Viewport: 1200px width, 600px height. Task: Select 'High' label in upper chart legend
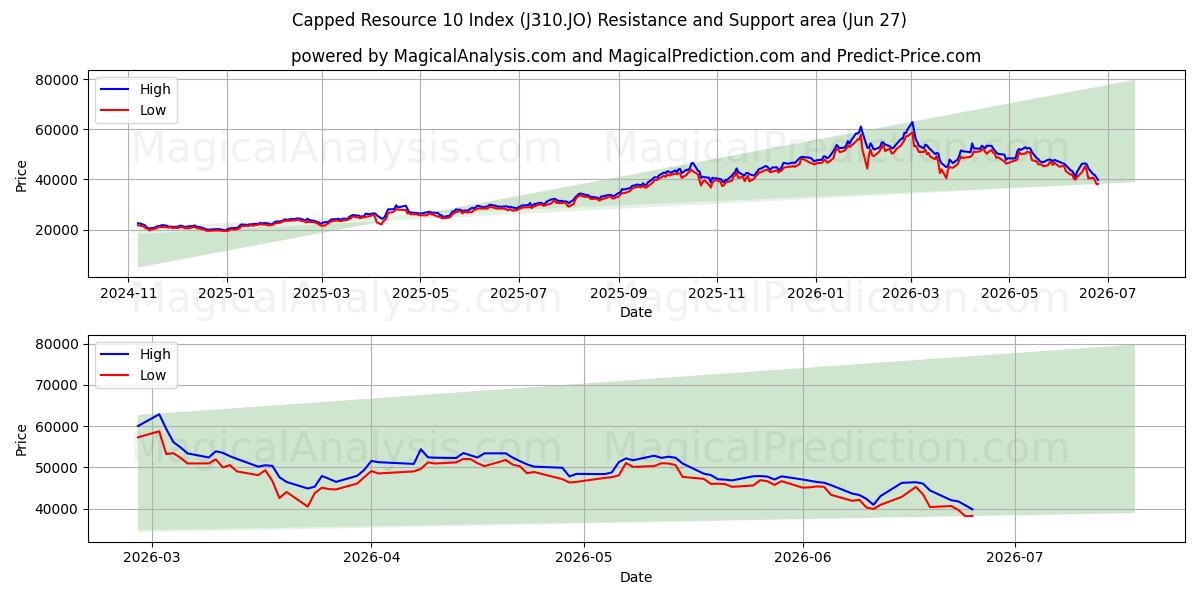click(155, 89)
